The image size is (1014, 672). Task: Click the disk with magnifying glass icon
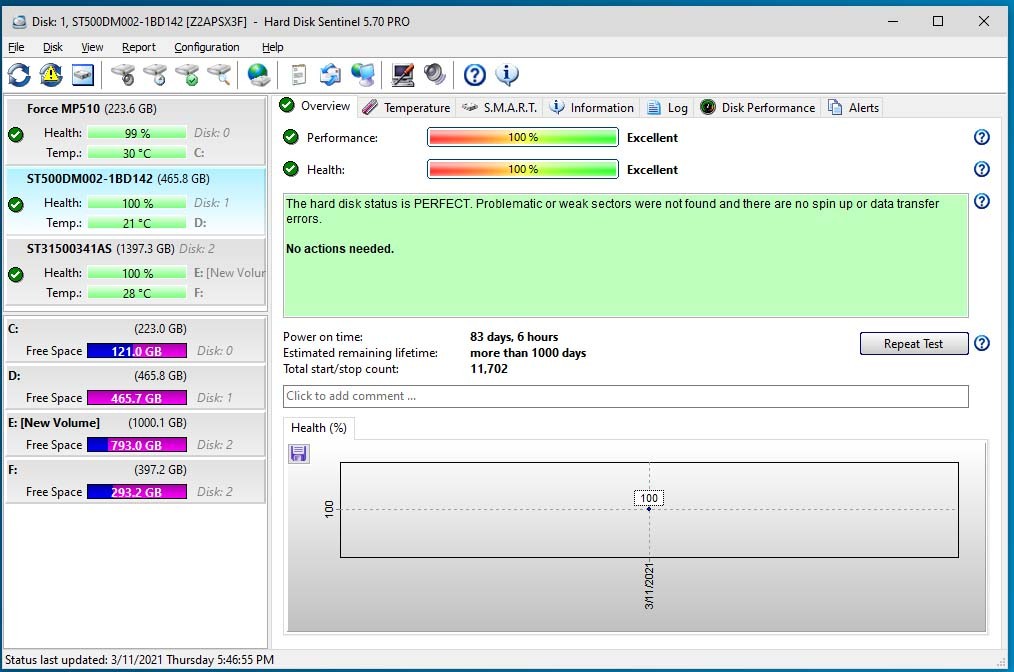(220, 75)
